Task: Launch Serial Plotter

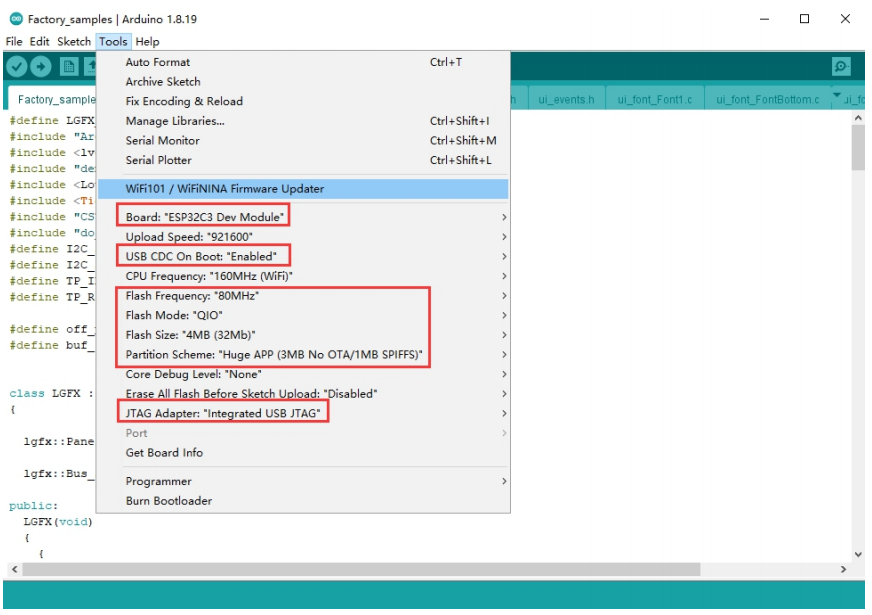Action: tap(303, 160)
